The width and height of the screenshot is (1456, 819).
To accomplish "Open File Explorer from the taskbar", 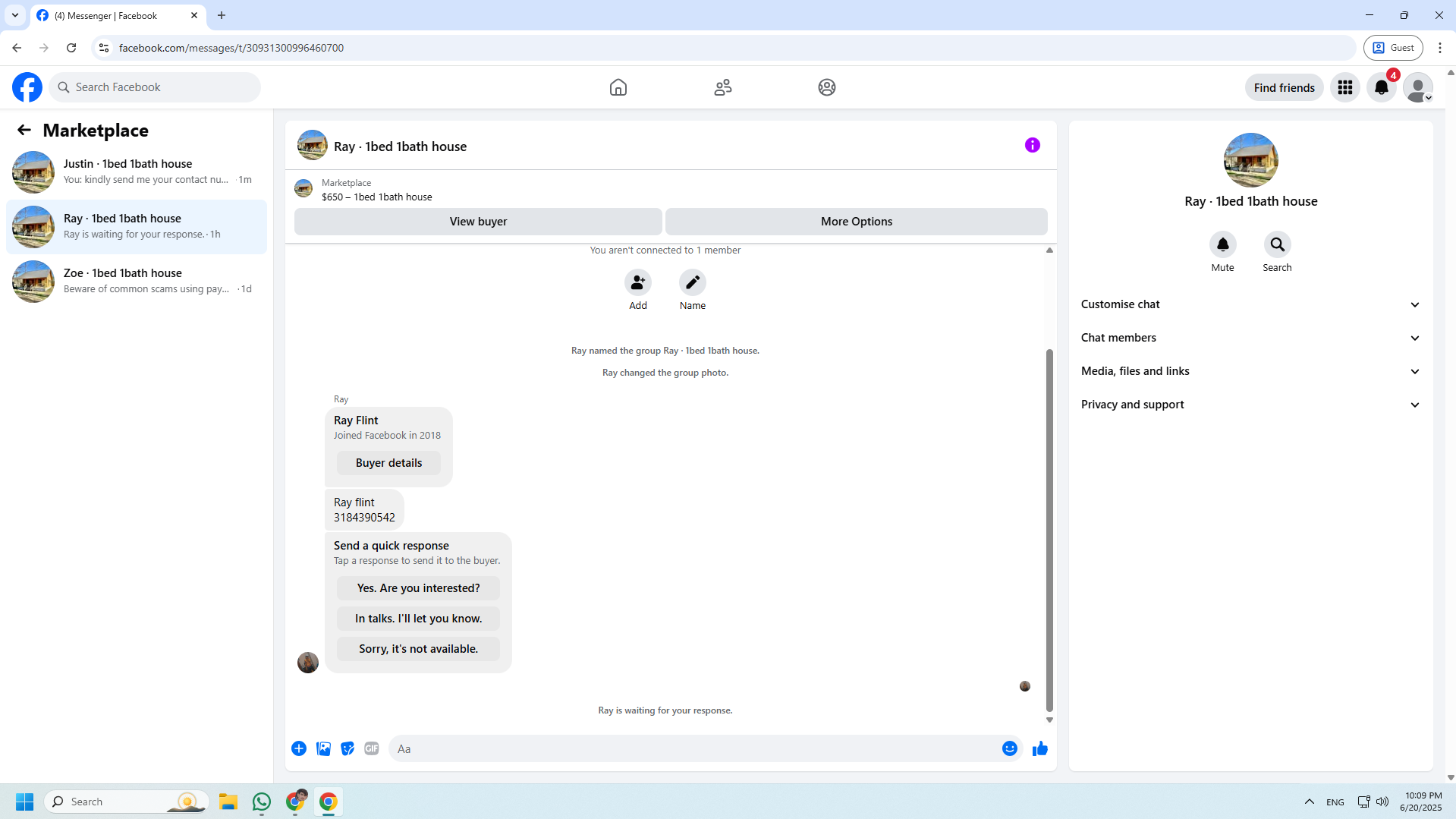I will click(x=228, y=802).
